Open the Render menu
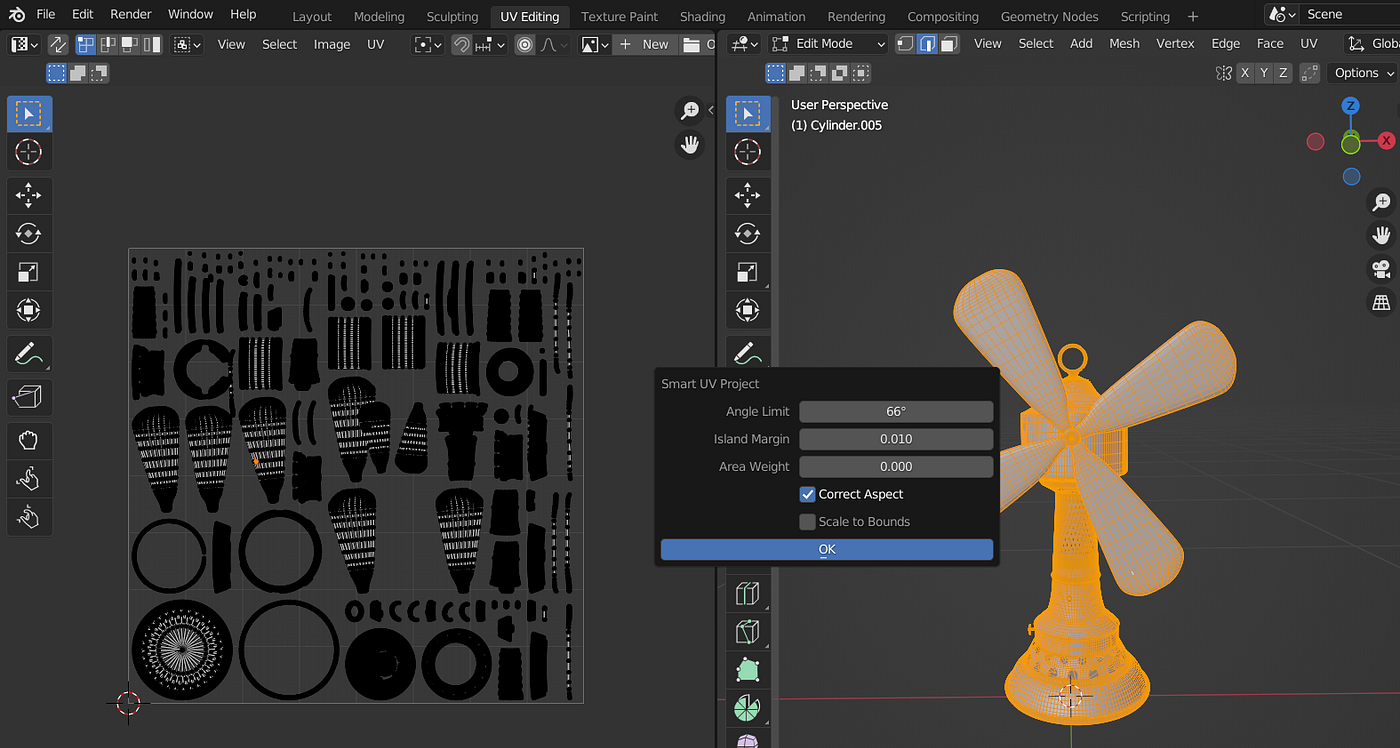The width and height of the screenshot is (1400, 748). [131, 14]
